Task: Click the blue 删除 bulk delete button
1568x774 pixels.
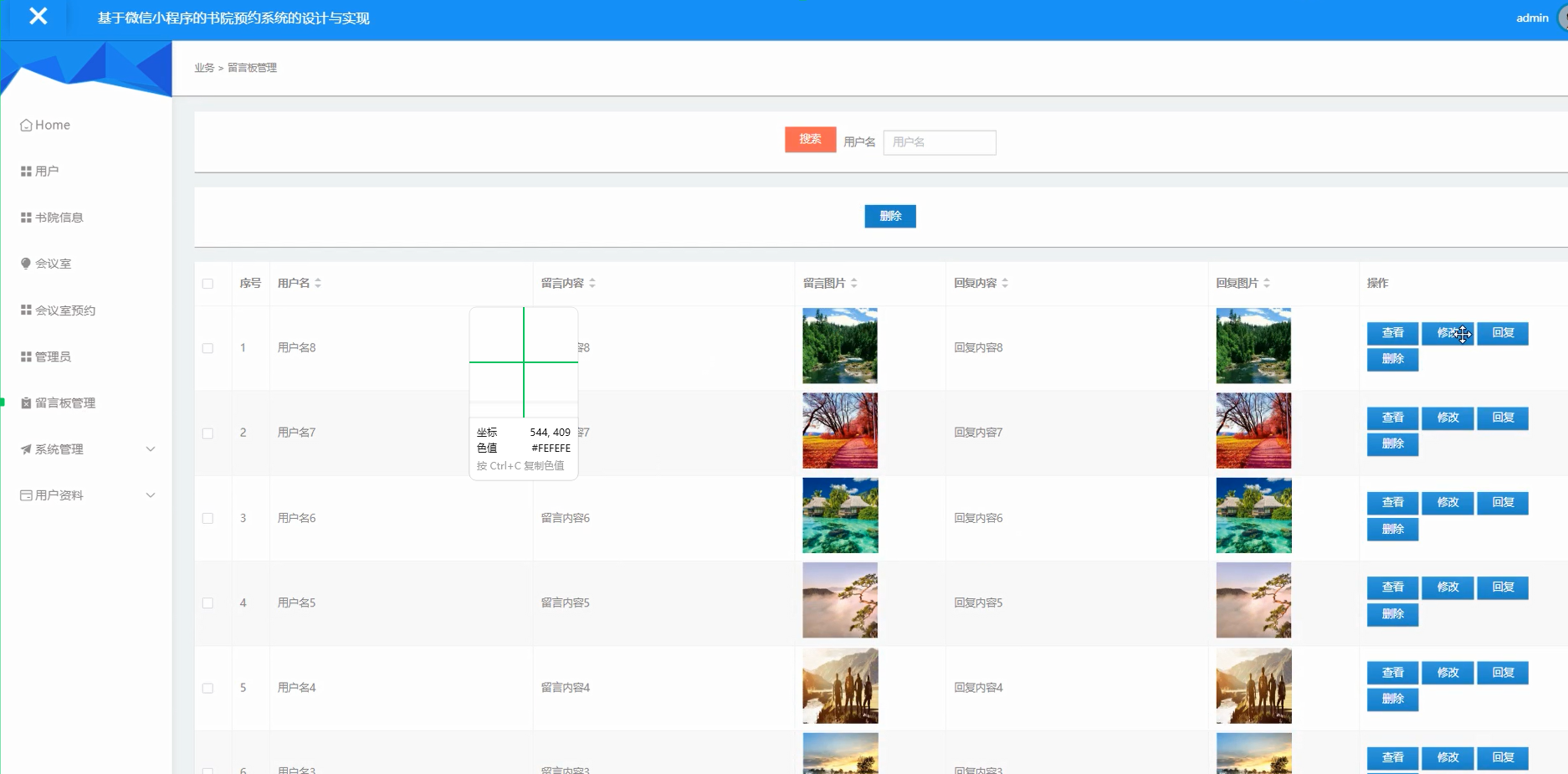Action: click(x=889, y=216)
